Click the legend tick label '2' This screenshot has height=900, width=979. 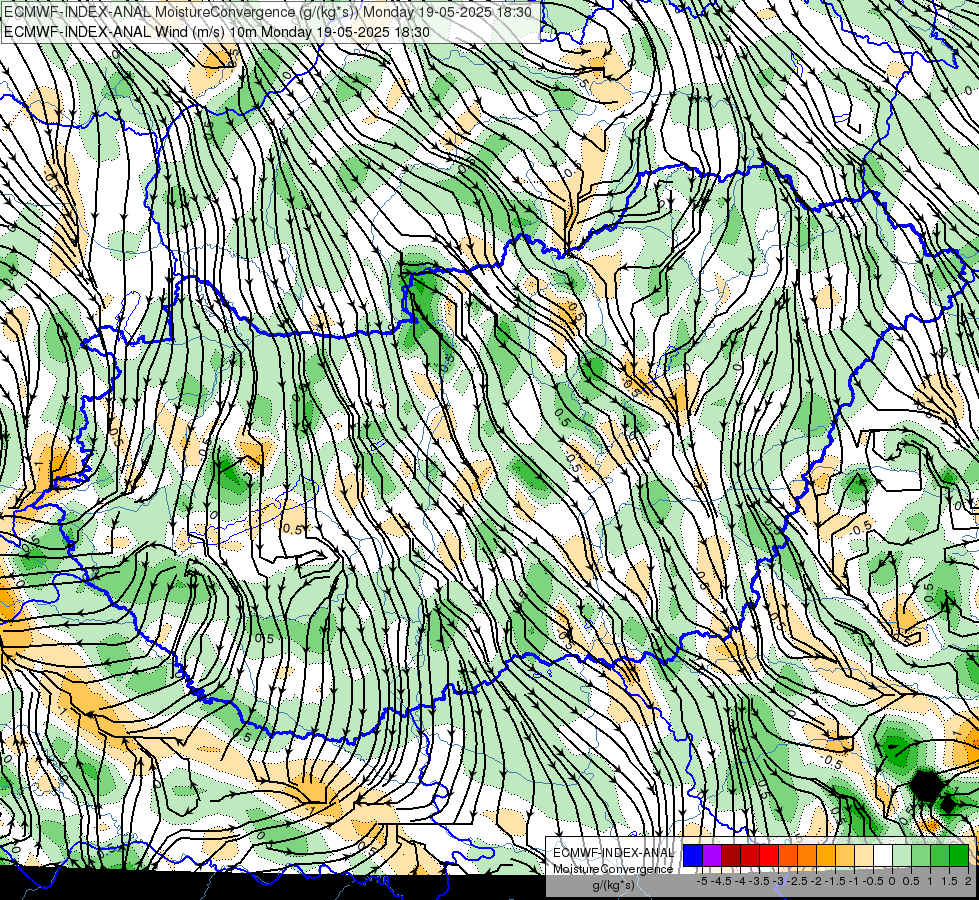point(968,881)
